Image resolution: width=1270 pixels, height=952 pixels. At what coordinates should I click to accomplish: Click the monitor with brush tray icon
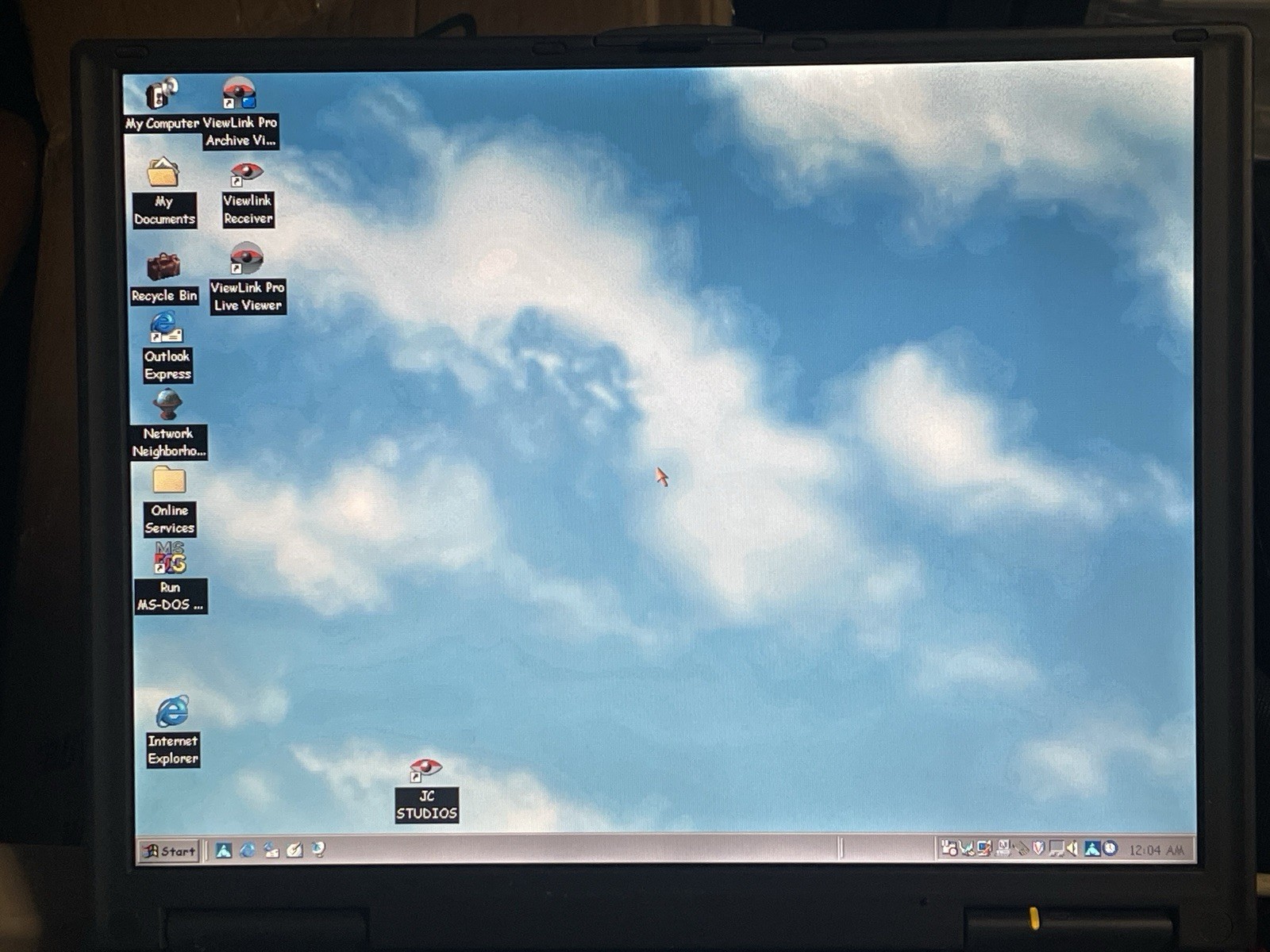[985, 848]
